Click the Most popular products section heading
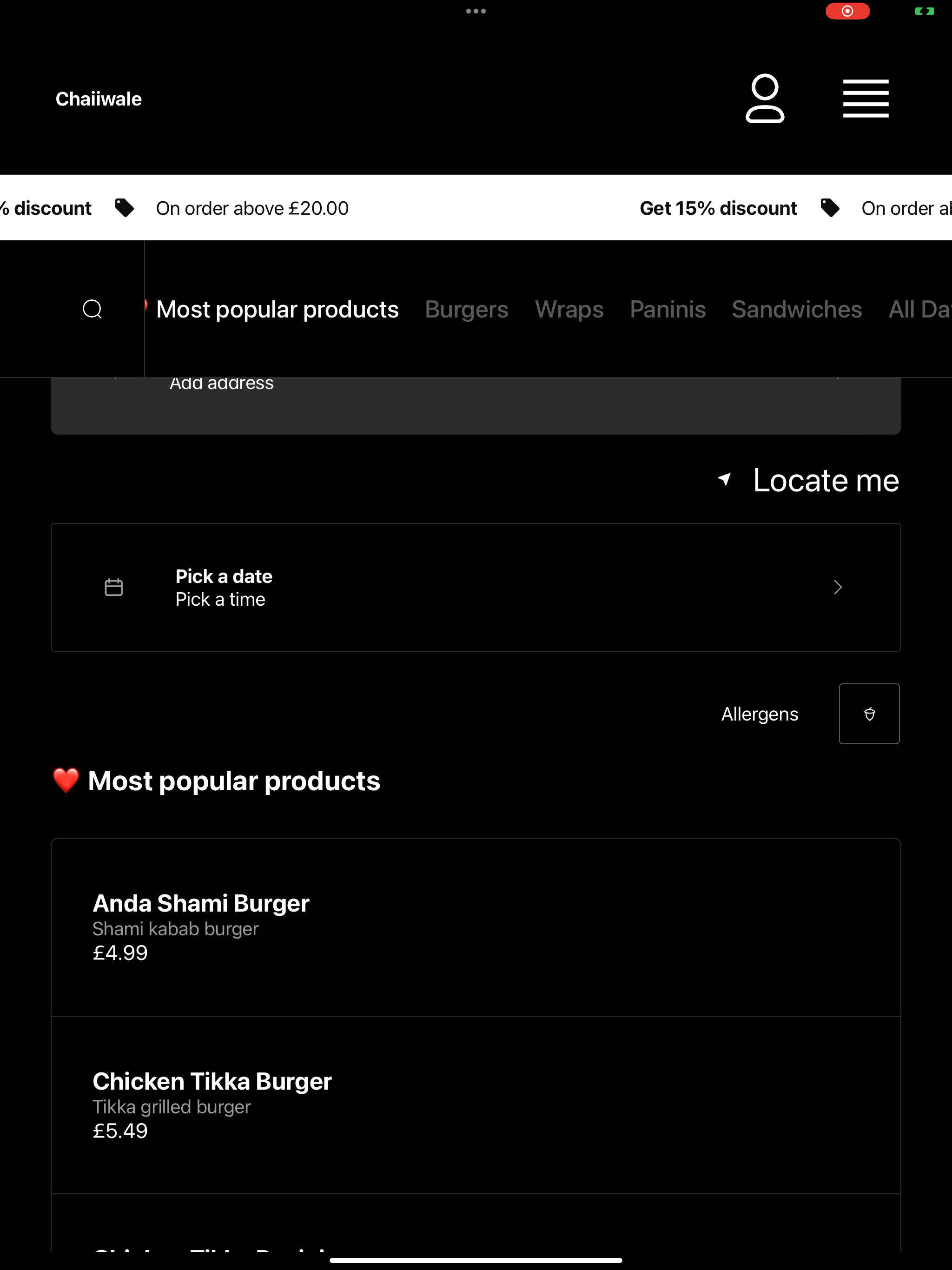Viewport: 952px width, 1270px height. coord(234,781)
